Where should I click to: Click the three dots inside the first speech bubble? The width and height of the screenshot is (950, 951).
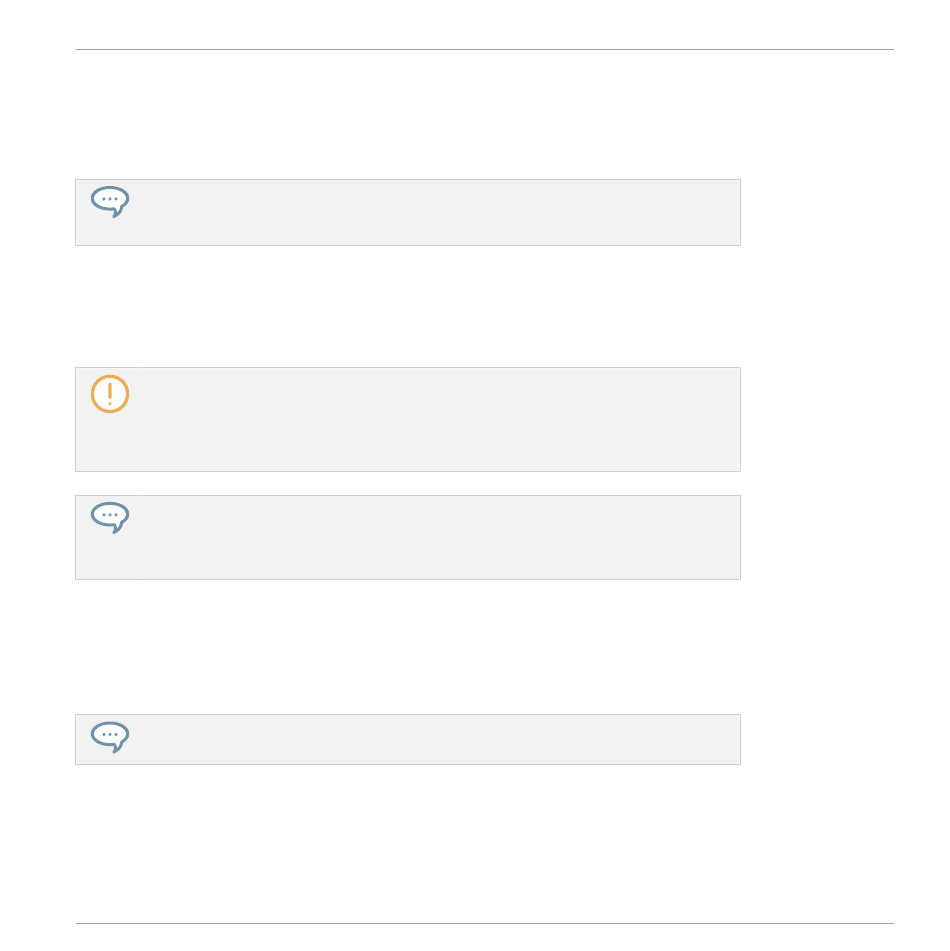pos(110,199)
